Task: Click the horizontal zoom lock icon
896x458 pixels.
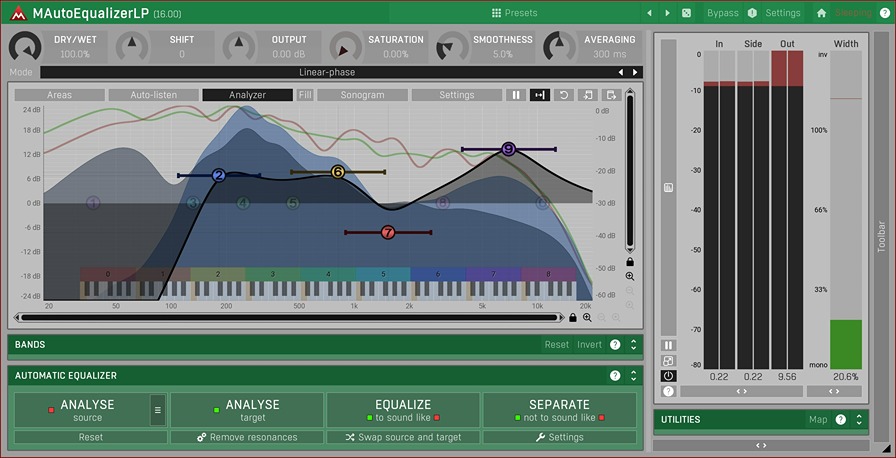Action: click(573, 318)
